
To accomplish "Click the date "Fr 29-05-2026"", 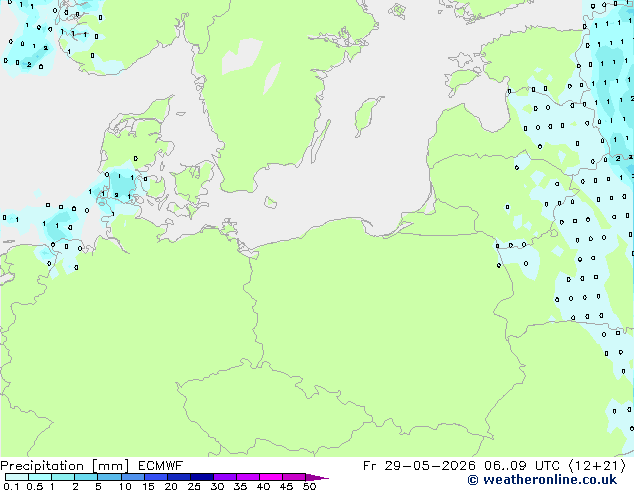I will click(419, 466).
